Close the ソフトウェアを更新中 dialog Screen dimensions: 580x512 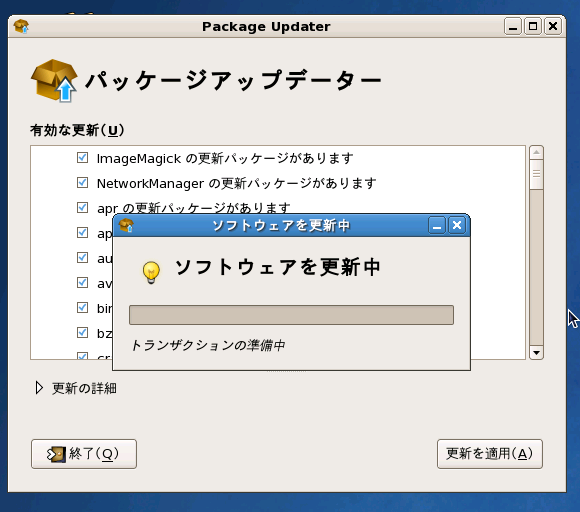pos(457,225)
